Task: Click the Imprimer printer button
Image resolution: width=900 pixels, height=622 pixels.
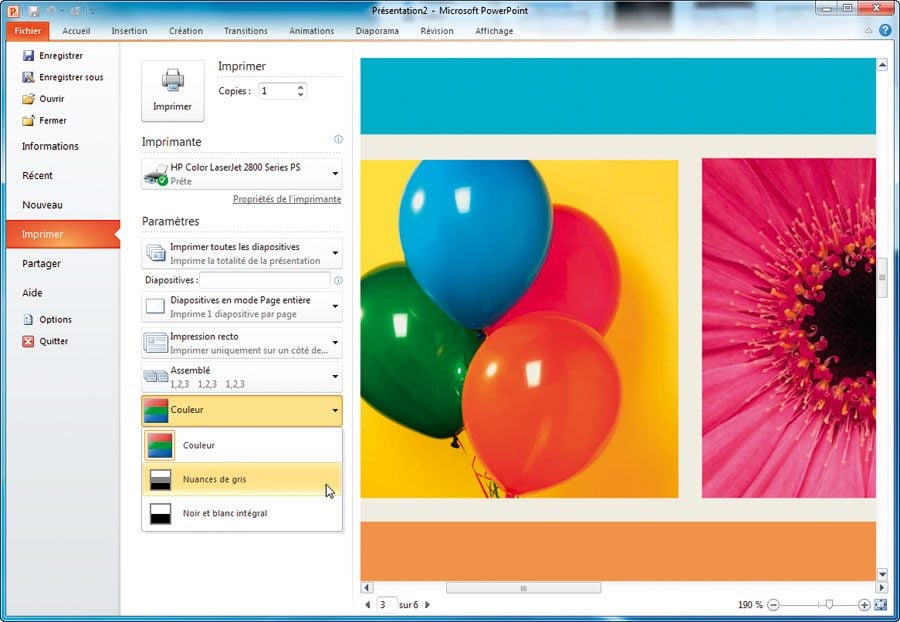Action: point(172,91)
